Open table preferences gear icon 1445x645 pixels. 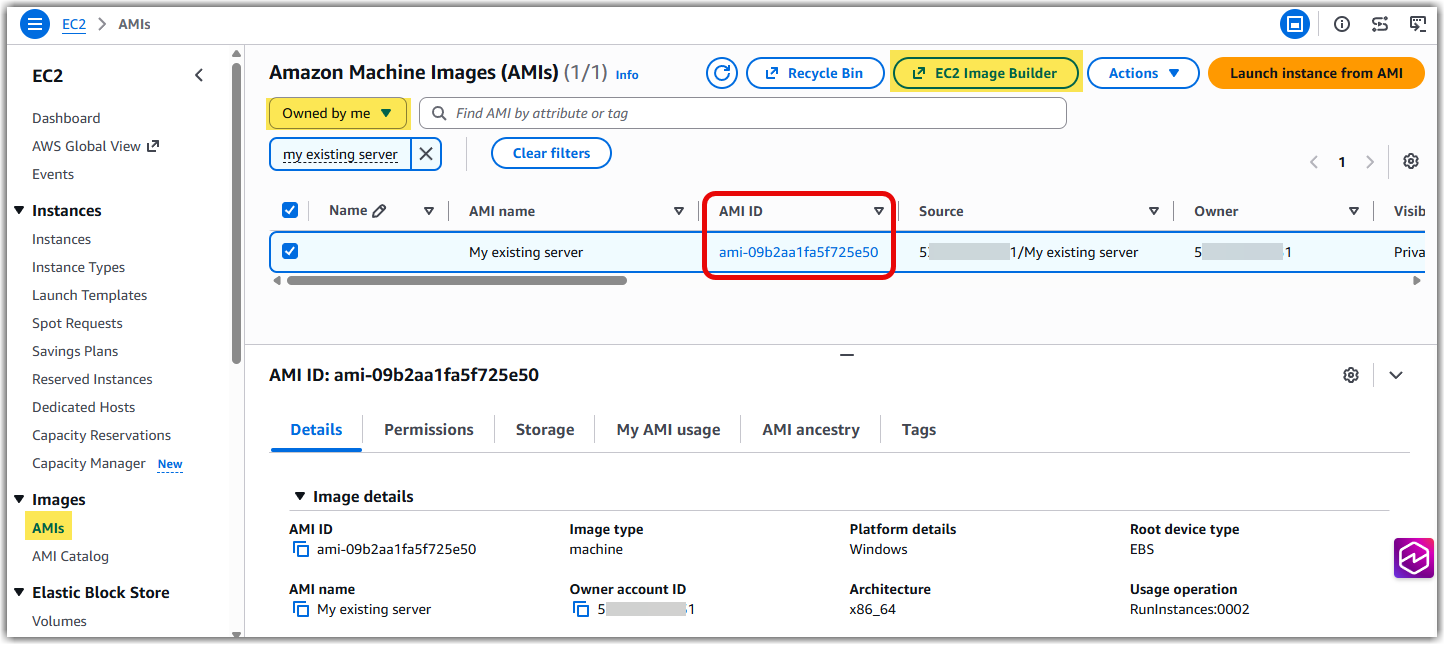(1411, 162)
